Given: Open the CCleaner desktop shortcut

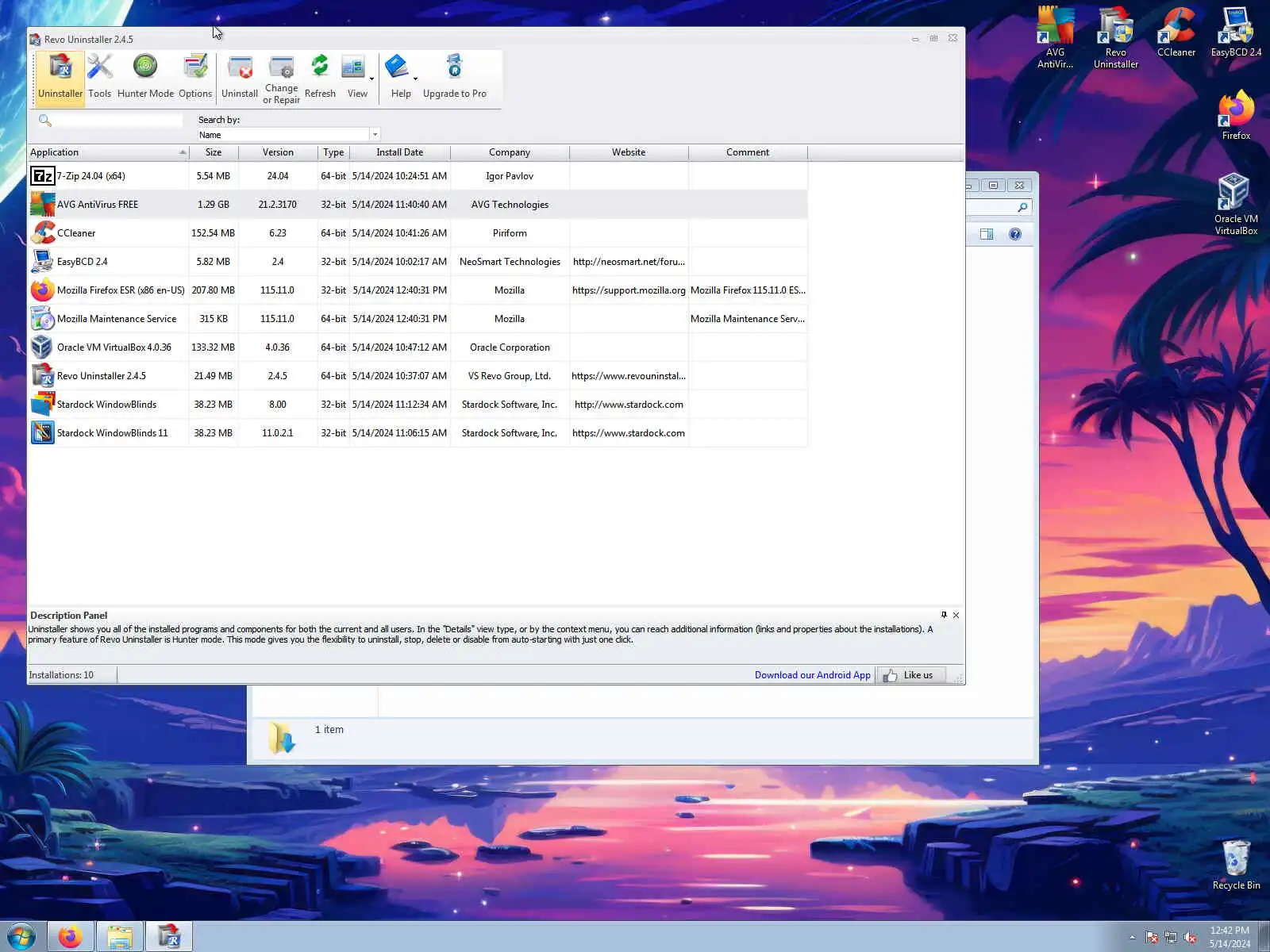Looking at the screenshot, I should (1176, 33).
